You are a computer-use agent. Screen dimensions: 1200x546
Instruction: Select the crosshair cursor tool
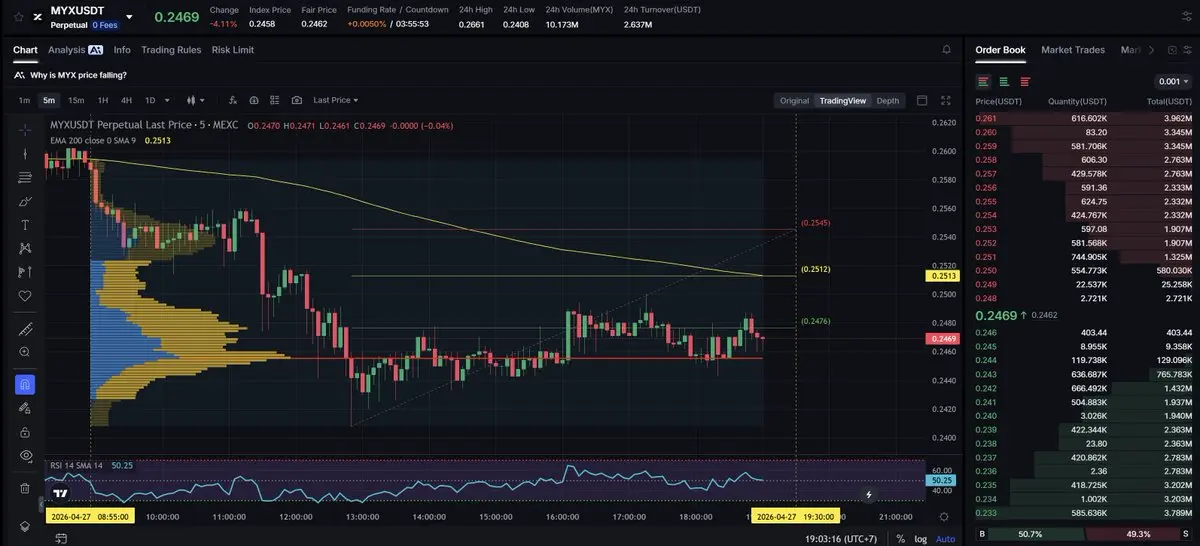[x=24, y=130]
